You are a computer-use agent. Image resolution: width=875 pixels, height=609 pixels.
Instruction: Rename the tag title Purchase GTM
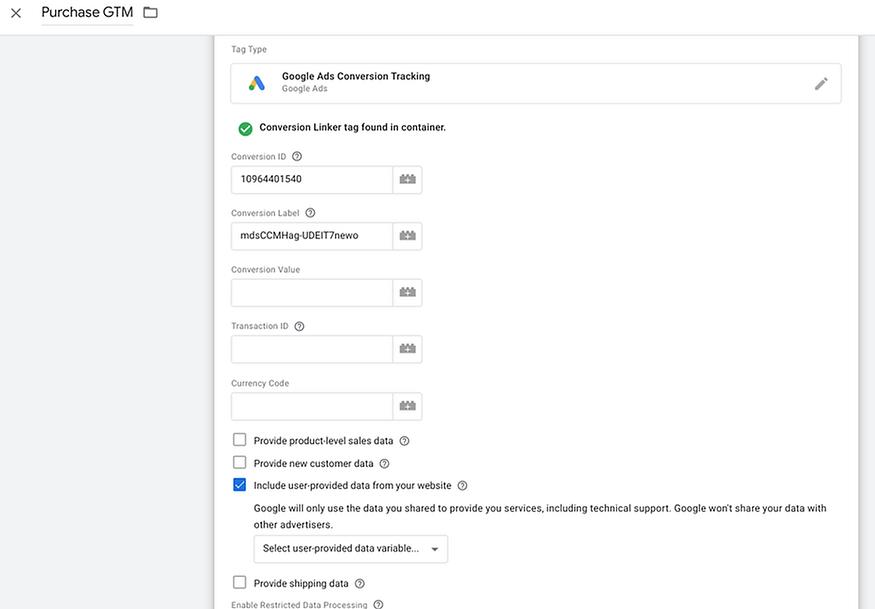pyautogui.click(x=87, y=12)
